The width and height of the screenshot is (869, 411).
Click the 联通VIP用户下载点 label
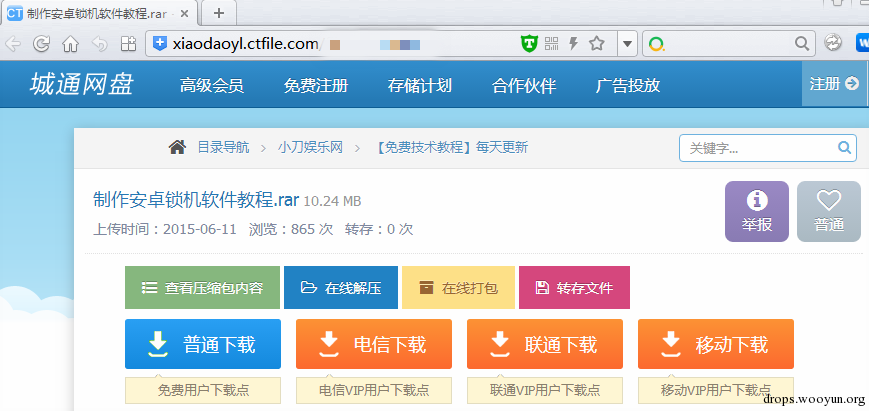click(x=545, y=391)
